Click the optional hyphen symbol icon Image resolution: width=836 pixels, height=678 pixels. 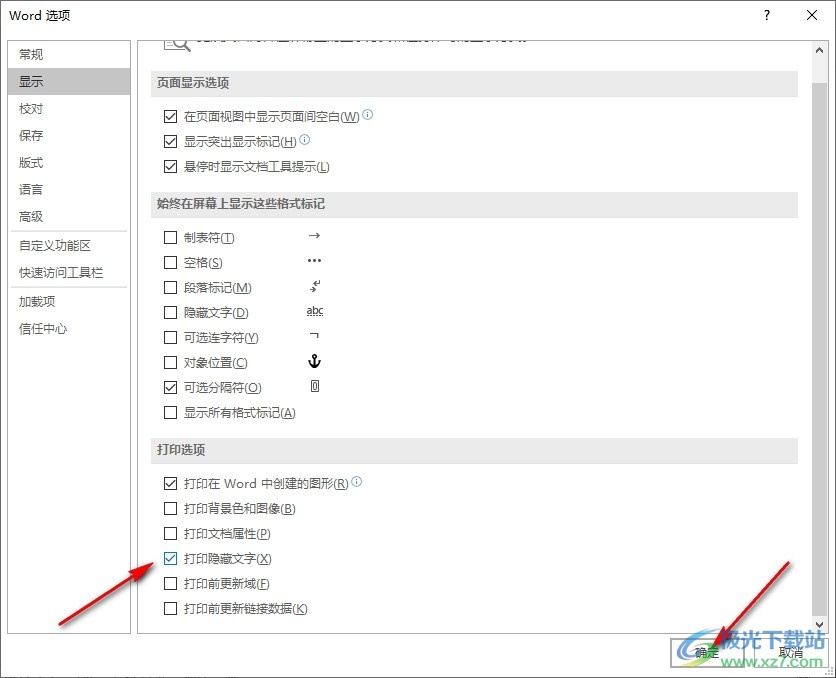pos(315,335)
